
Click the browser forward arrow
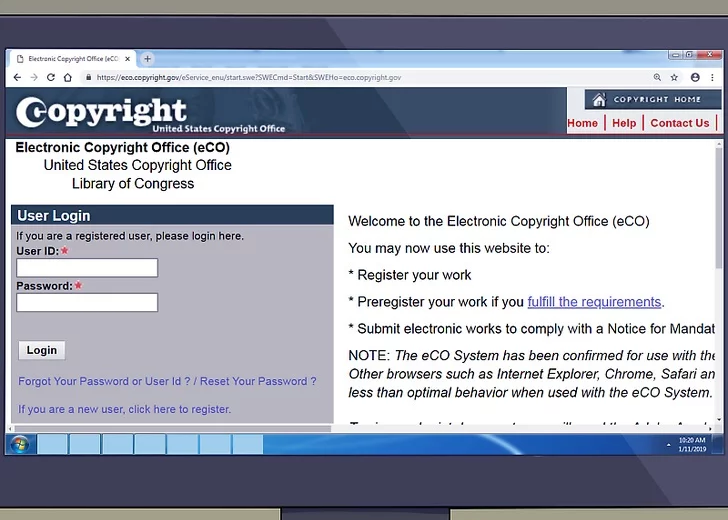[34, 77]
